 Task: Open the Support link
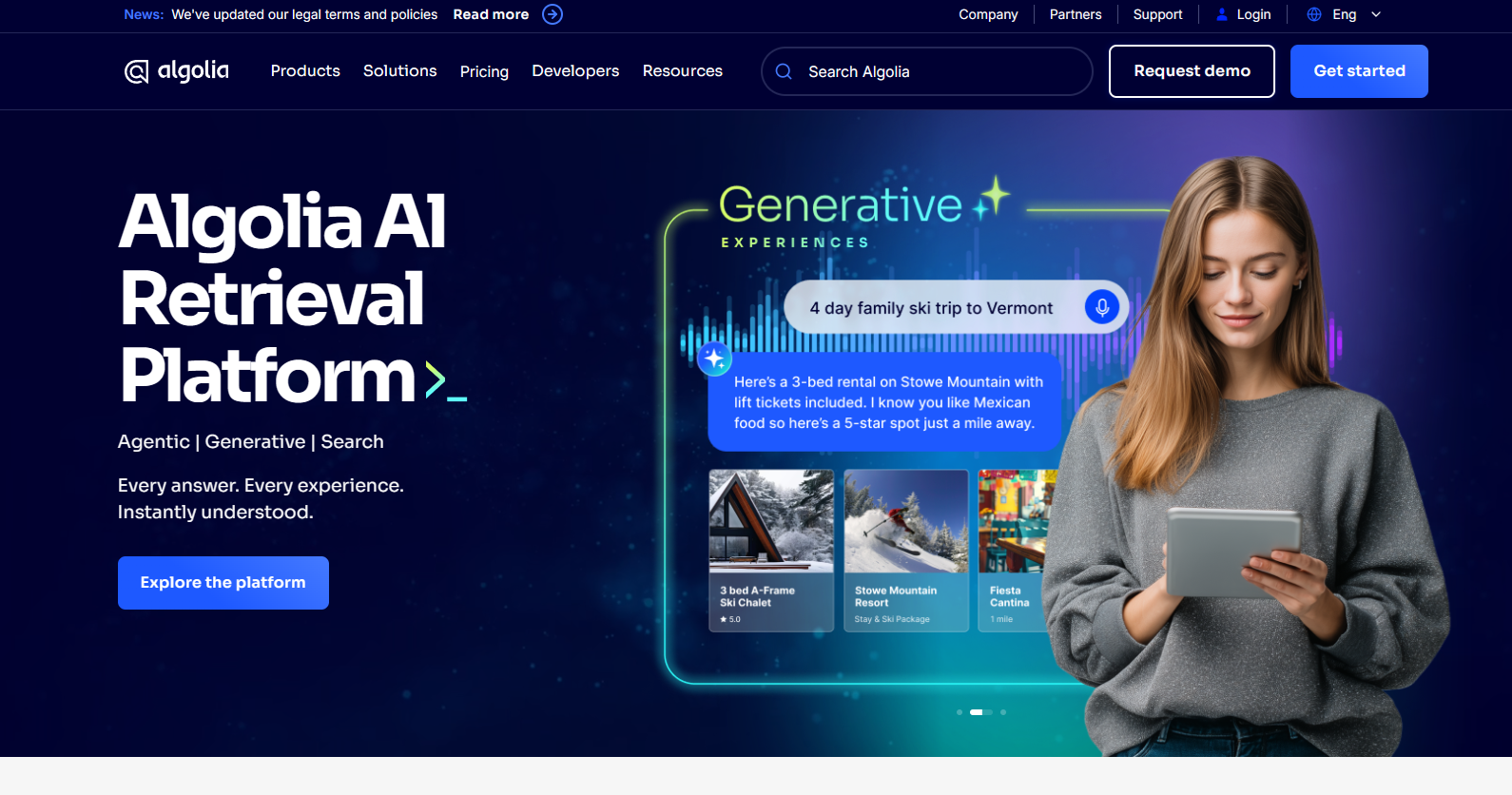pos(1157,14)
